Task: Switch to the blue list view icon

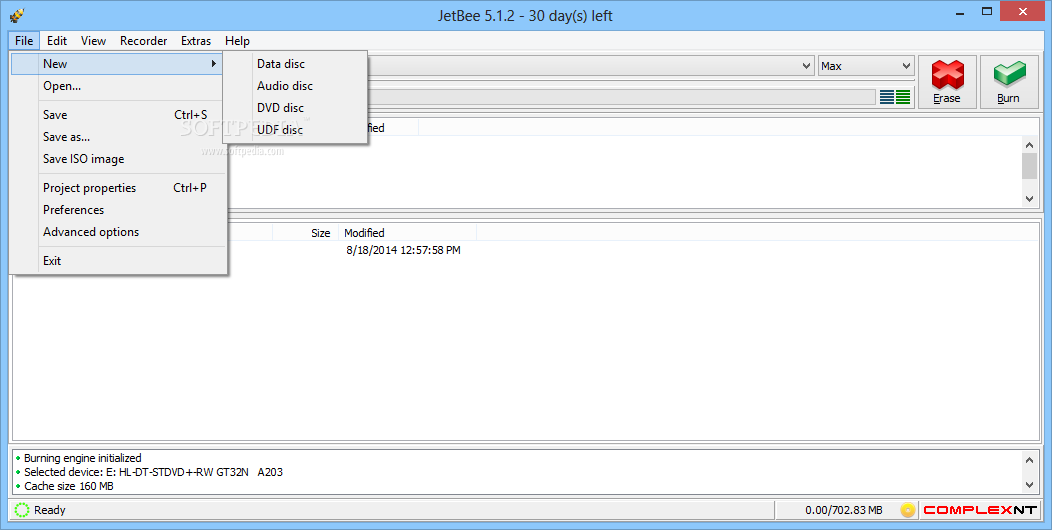Action: pyautogui.click(x=887, y=97)
